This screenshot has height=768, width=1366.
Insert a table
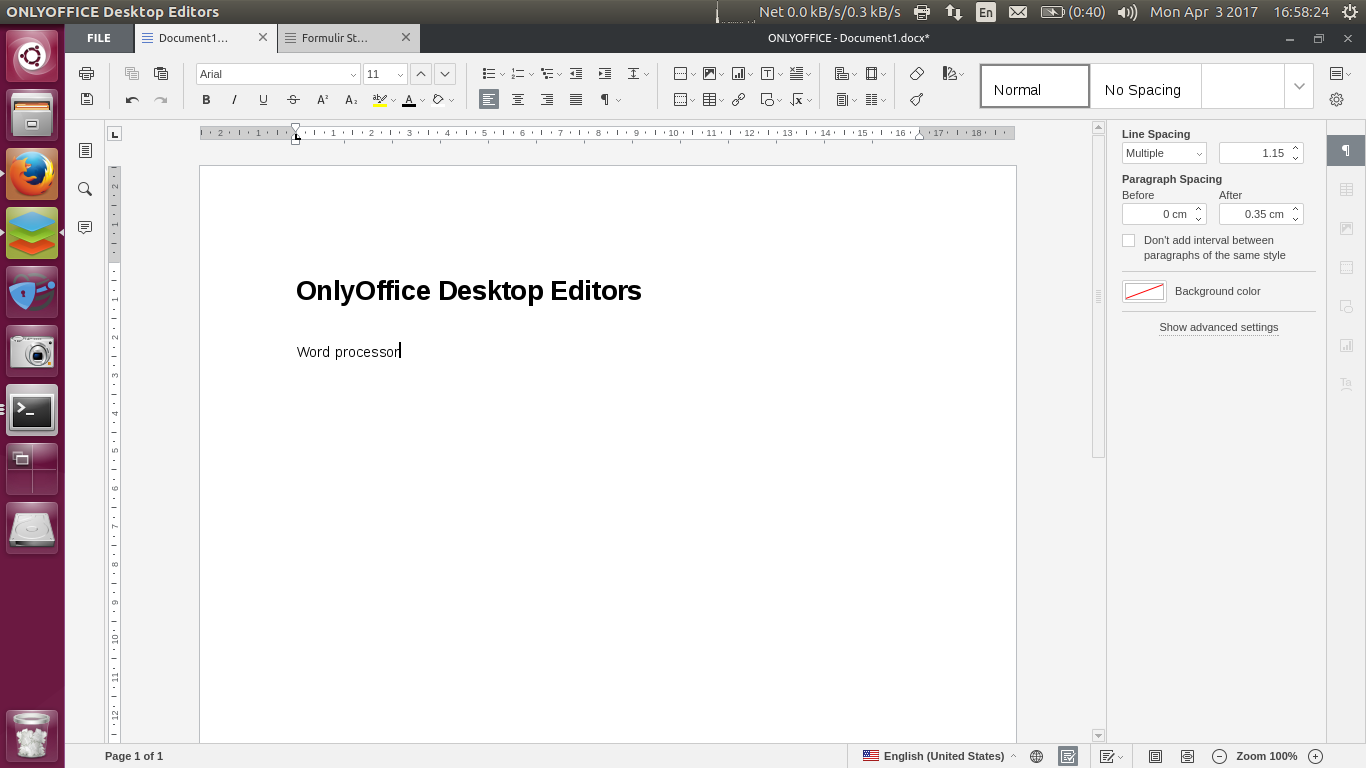pyautogui.click(x=709, y=99)
